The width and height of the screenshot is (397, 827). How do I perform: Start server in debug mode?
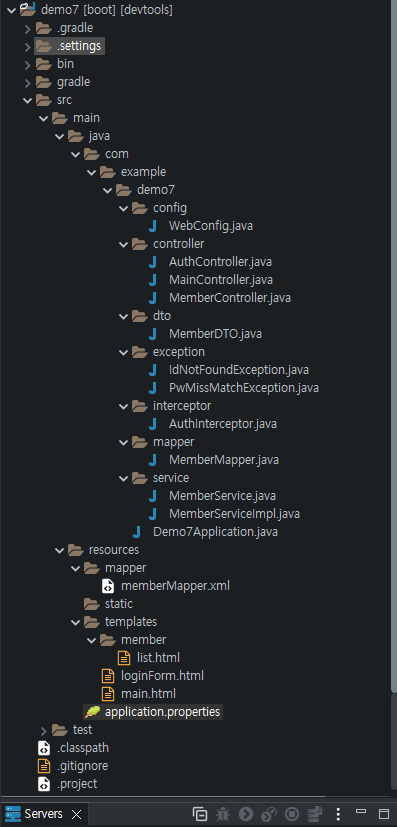(223, 814)
